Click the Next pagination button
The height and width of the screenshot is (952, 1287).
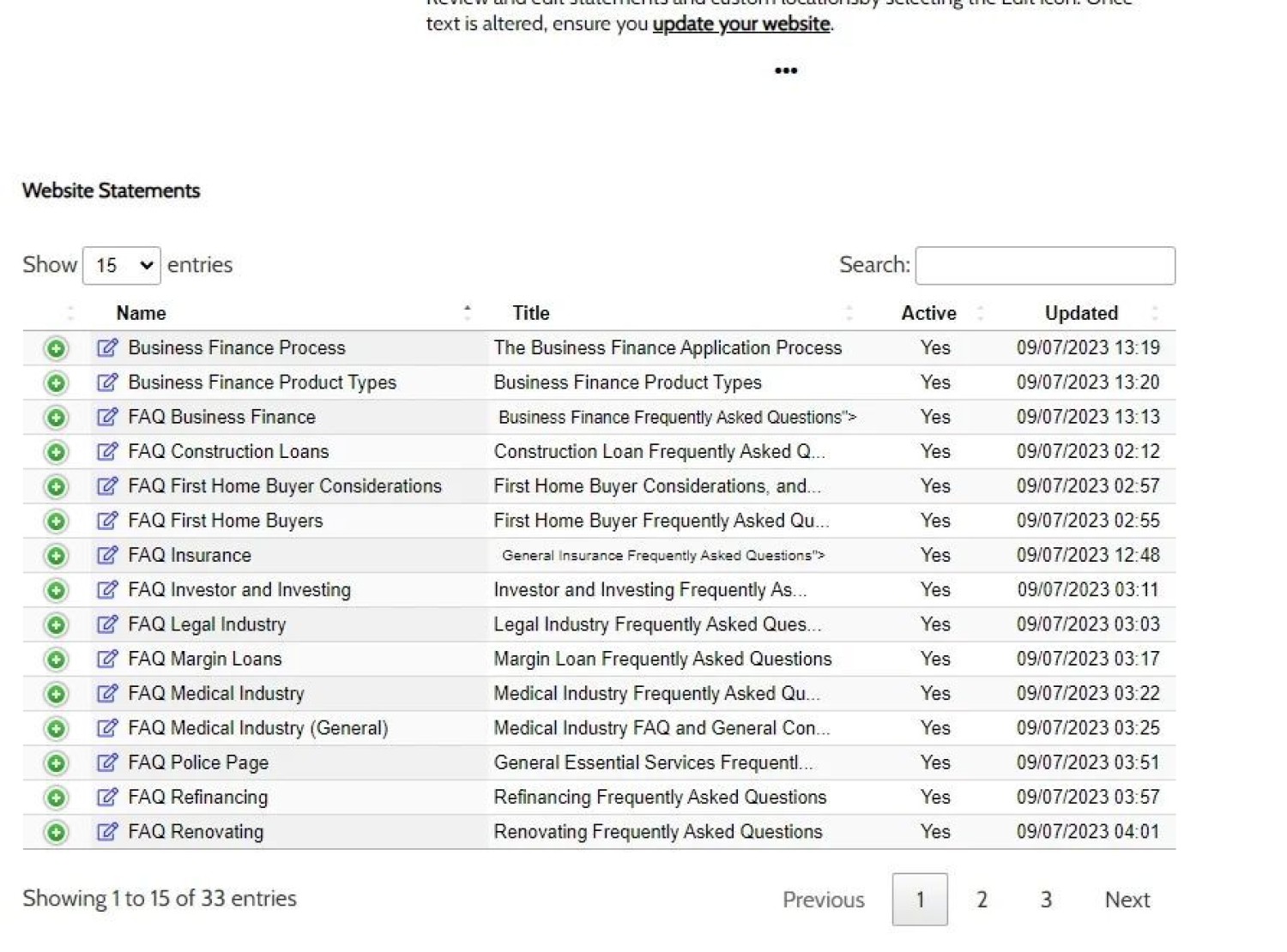[x=1127, y=899]
